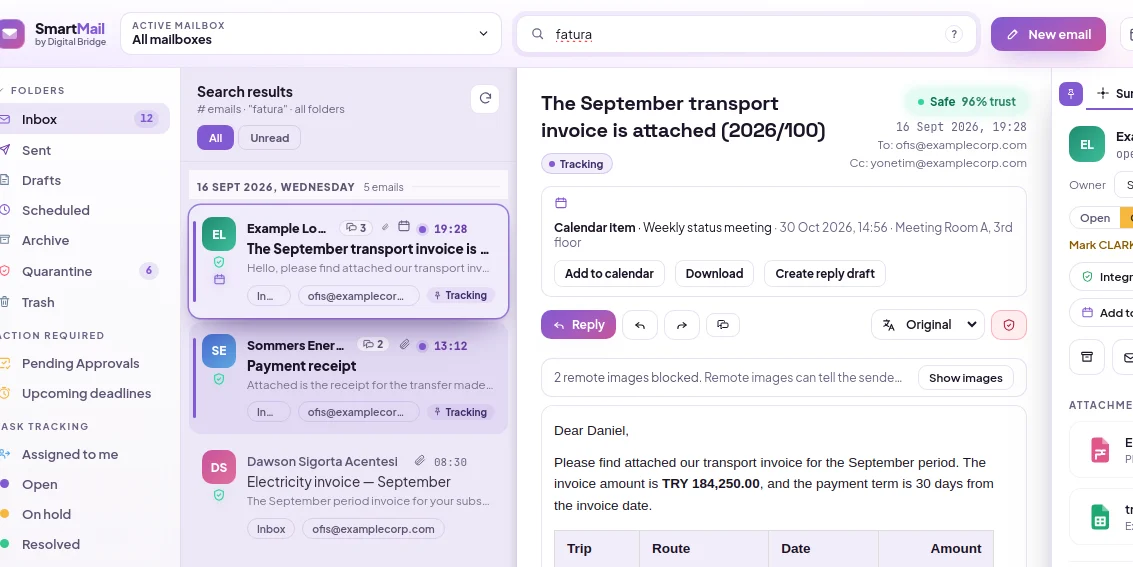1133x567 pixels.
Task: Select the Unread filter tab
Action: pos(270,138)
